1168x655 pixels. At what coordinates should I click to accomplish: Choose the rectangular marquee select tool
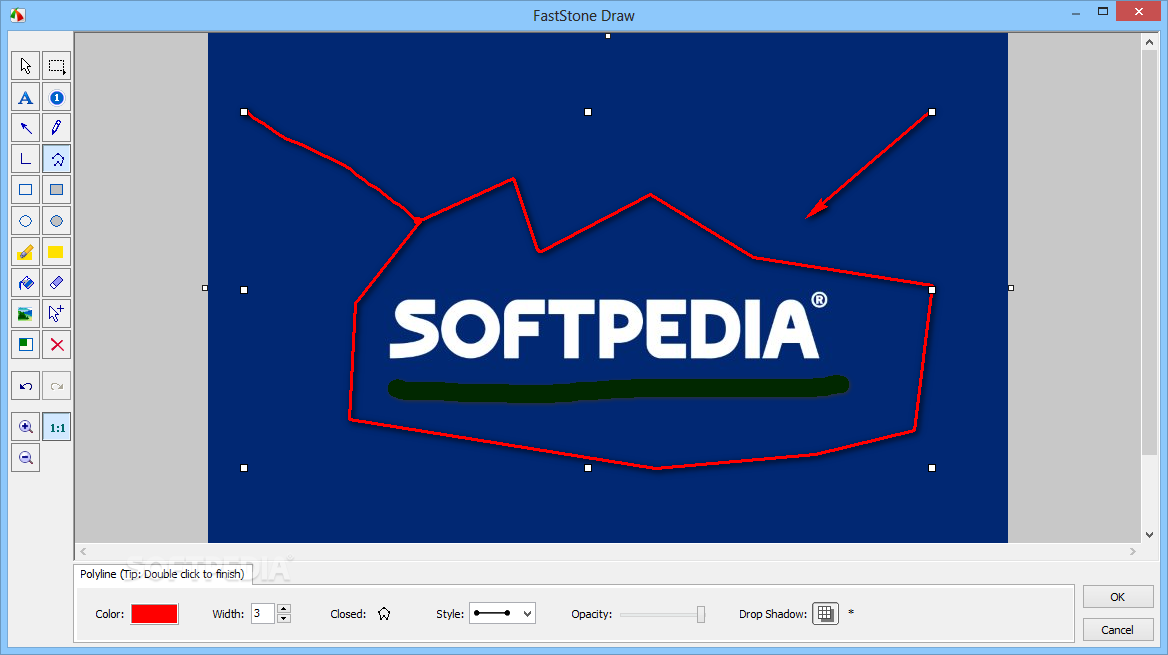pyautogui.click(x=57, y=66)
